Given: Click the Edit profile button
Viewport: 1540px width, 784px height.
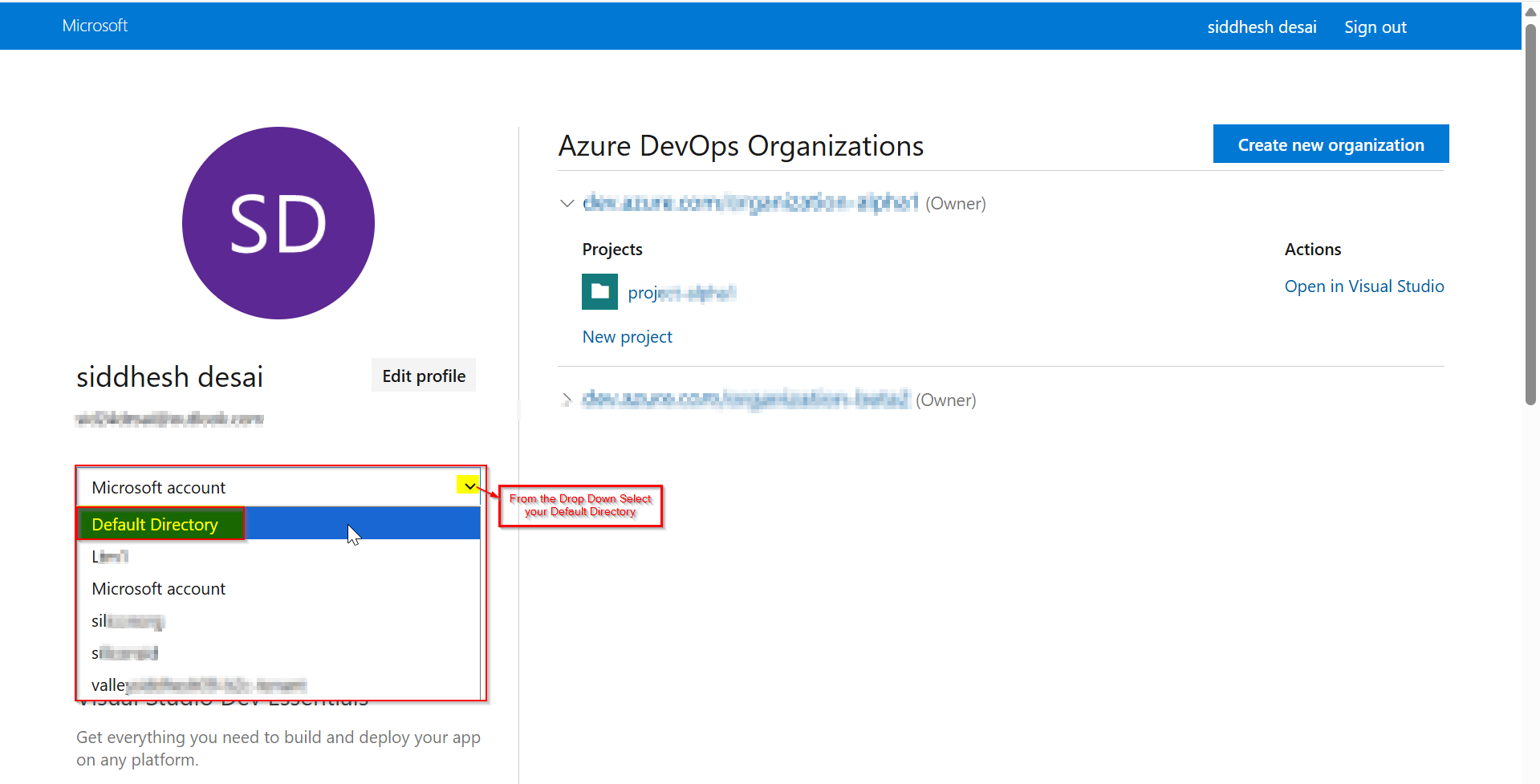Looking at the screenshot, I should [424, 376].
